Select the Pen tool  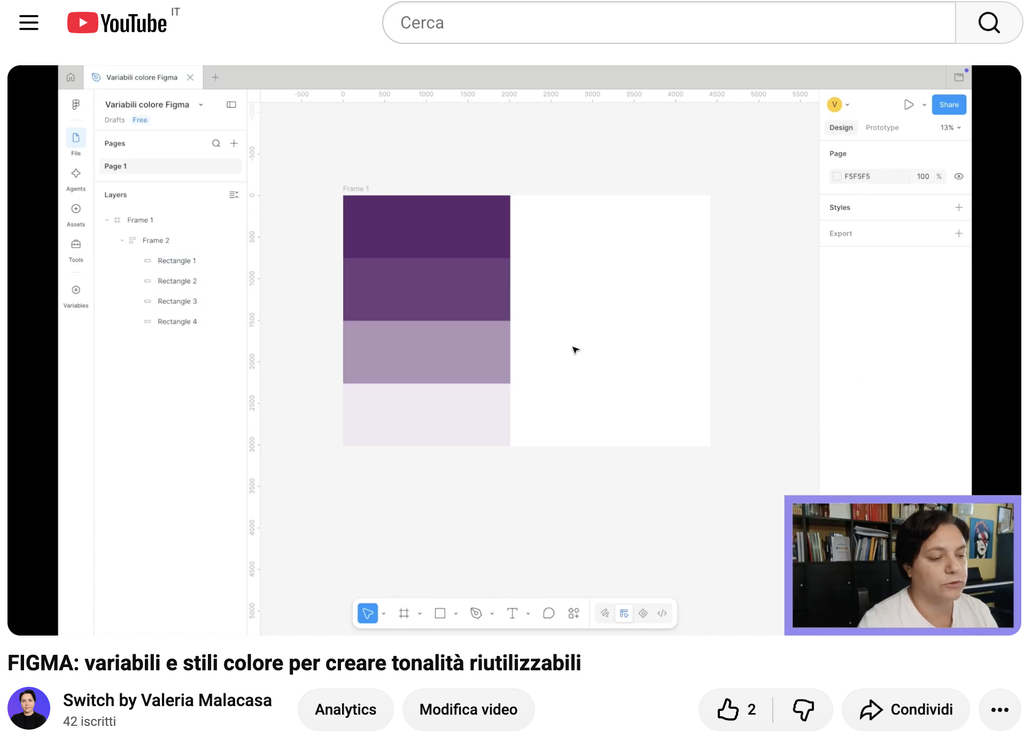click(x=476, y=613)
